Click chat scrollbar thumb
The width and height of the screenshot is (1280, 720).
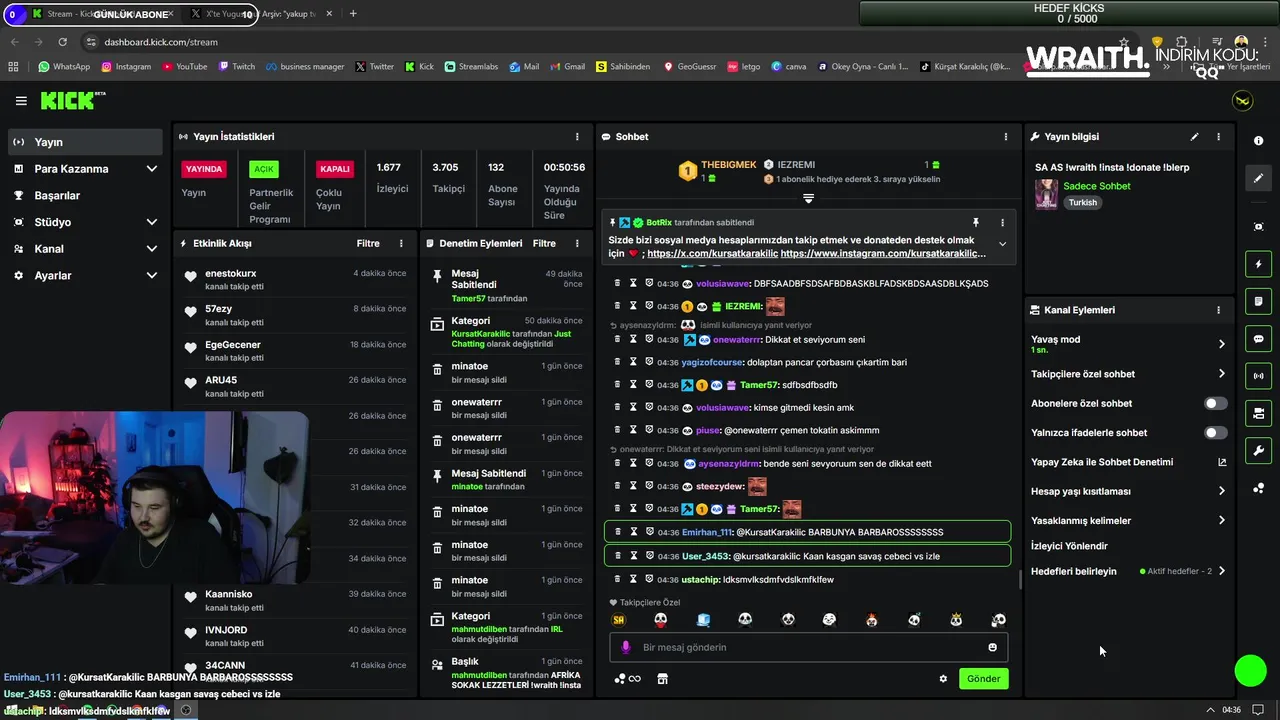(x=1019, y=579)
